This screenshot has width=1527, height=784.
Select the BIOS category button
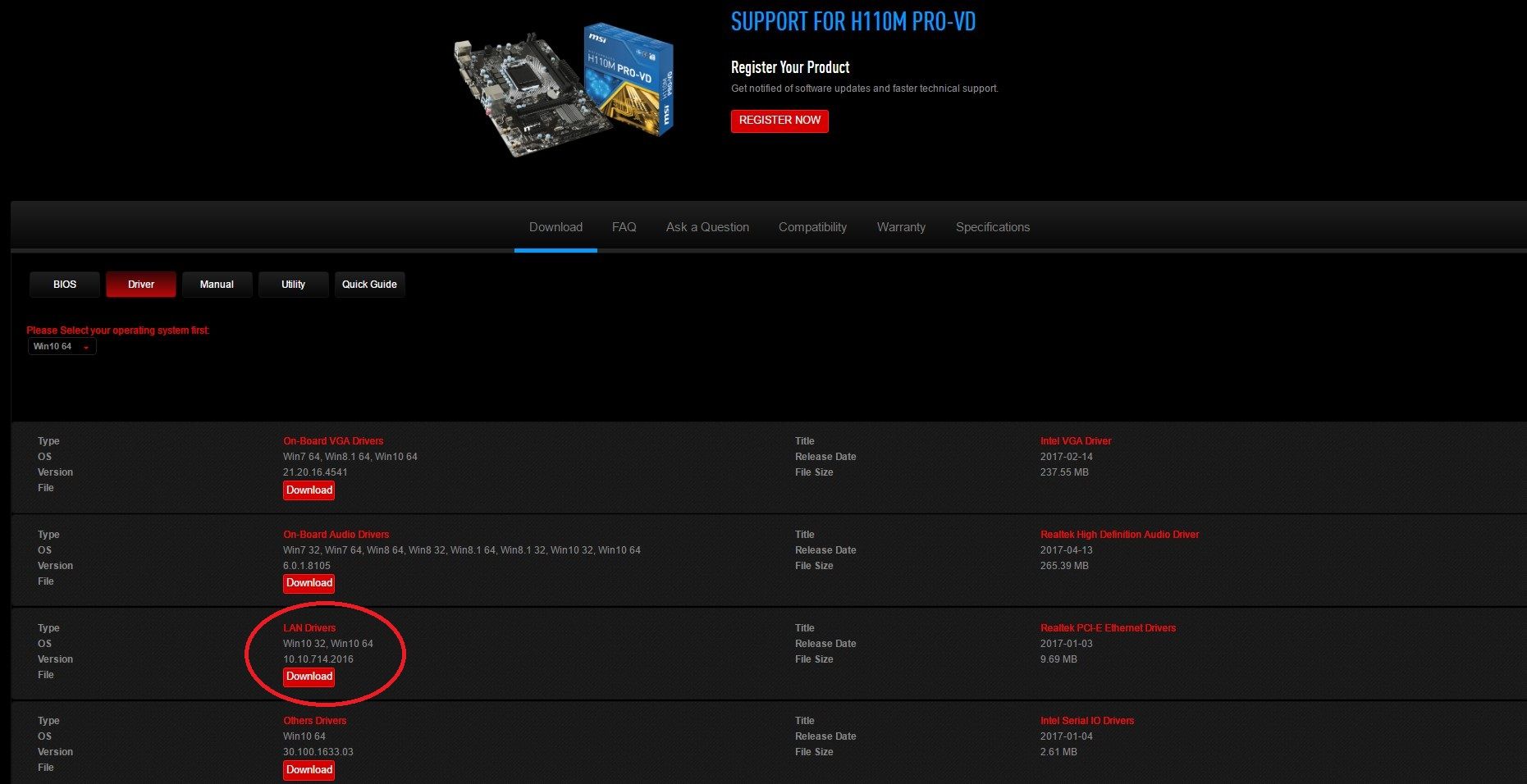pyautogui.click(x=65, y=285)
